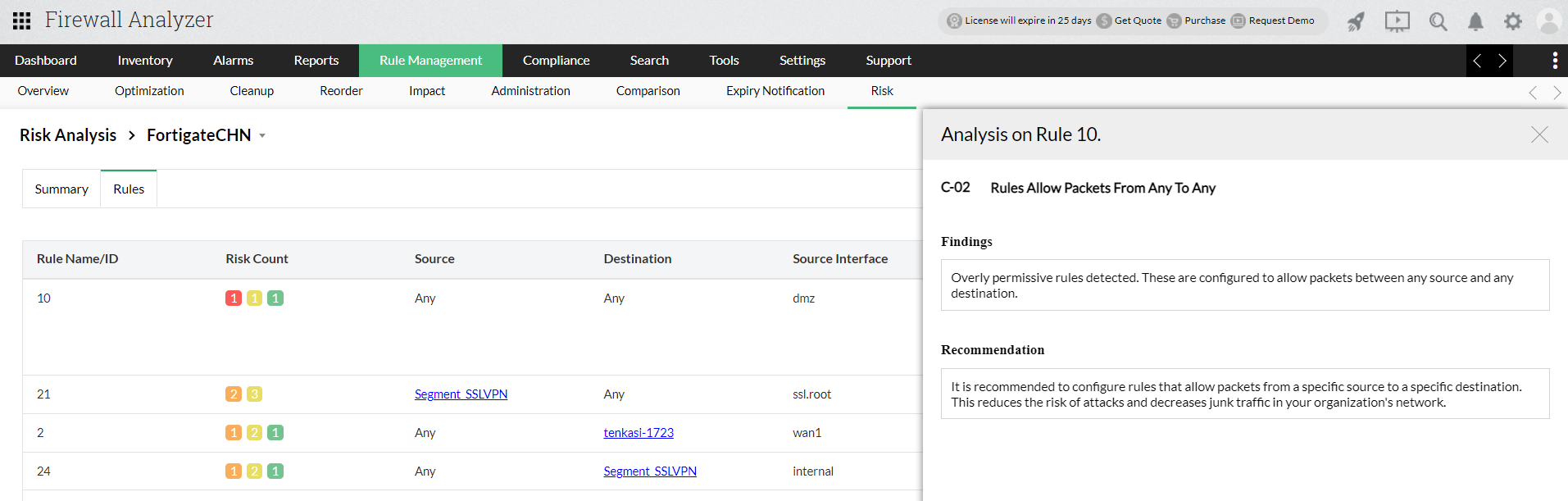Click the search magnifier icon
Image resolution: width=1568 pixels, height=501 pixels.
(1438, 21)
